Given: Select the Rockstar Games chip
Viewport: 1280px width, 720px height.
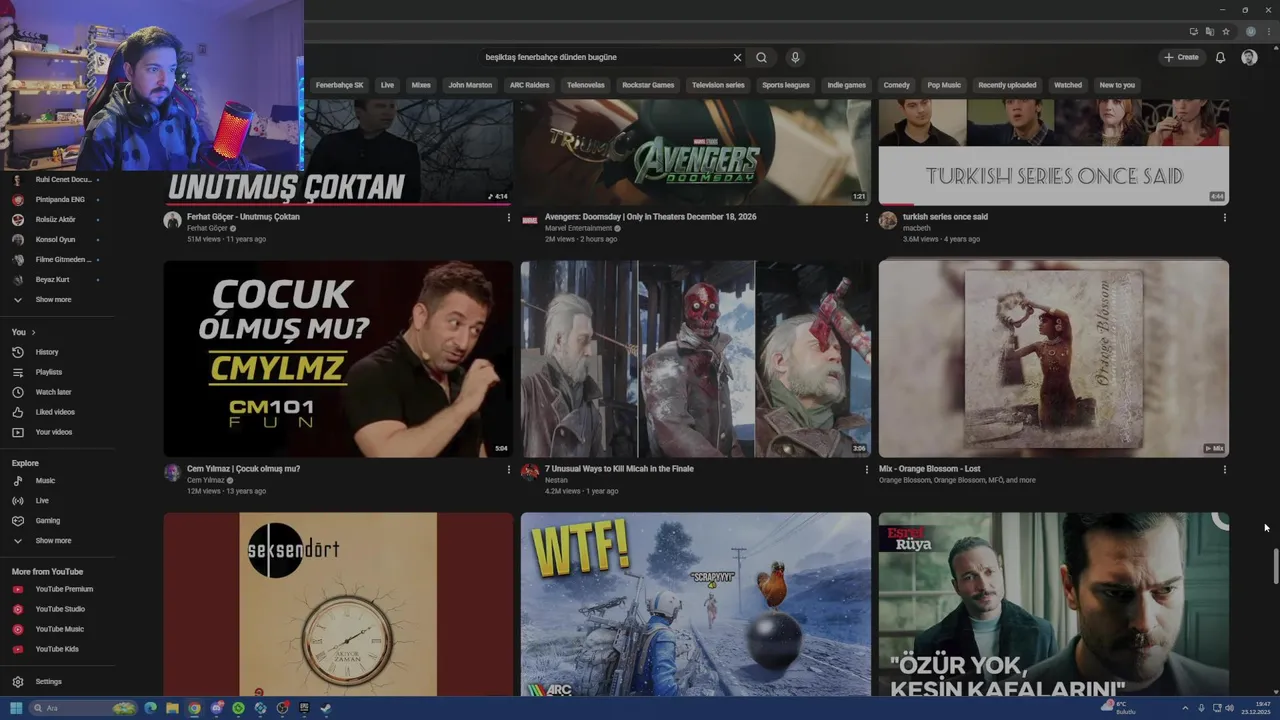Looking at the screenshot, I should (648, 85).
